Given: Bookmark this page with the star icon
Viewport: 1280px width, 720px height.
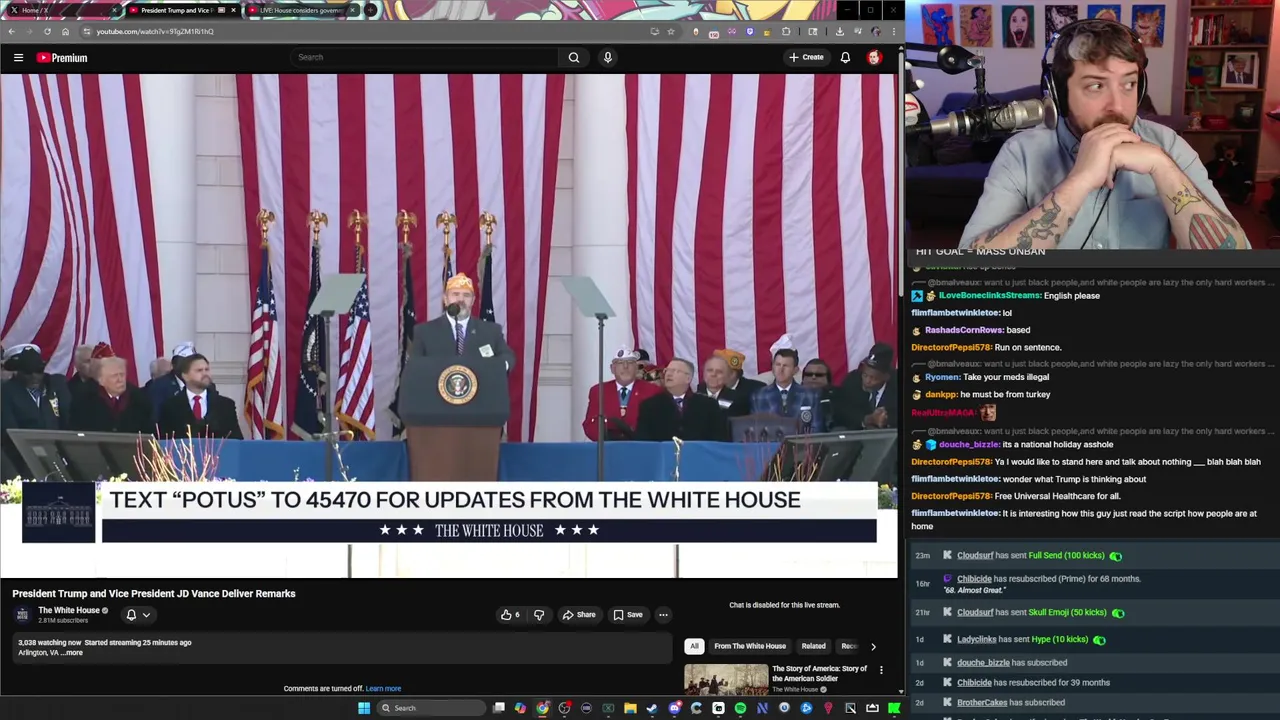Looking at the screenshot, I should 670,31.
